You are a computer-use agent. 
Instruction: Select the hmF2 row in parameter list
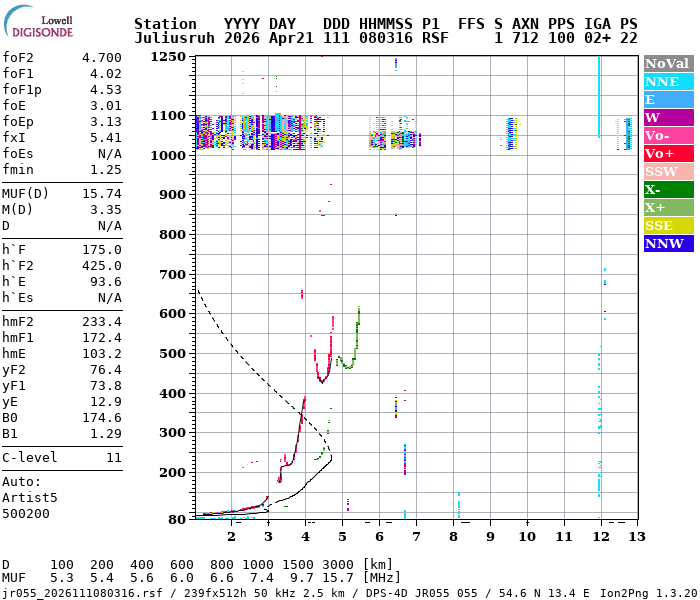tap(62, 322)
